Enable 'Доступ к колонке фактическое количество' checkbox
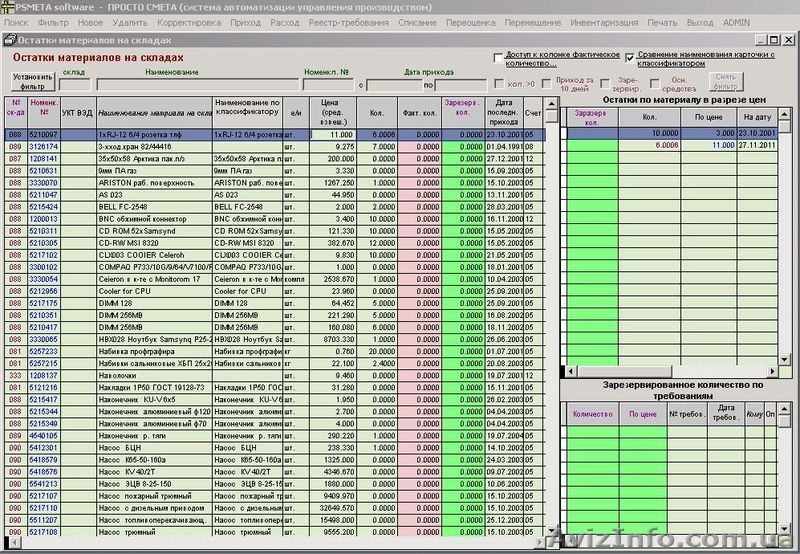800x554 pixels. coord(498,58)
